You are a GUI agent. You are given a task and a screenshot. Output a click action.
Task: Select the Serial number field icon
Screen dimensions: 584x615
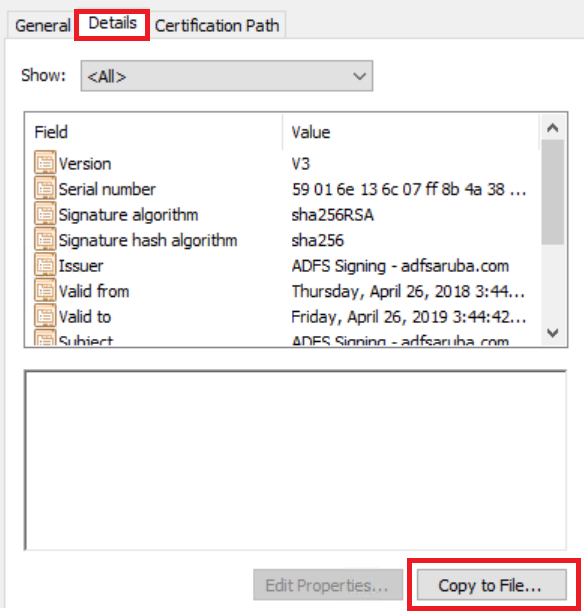click(45, 188)
